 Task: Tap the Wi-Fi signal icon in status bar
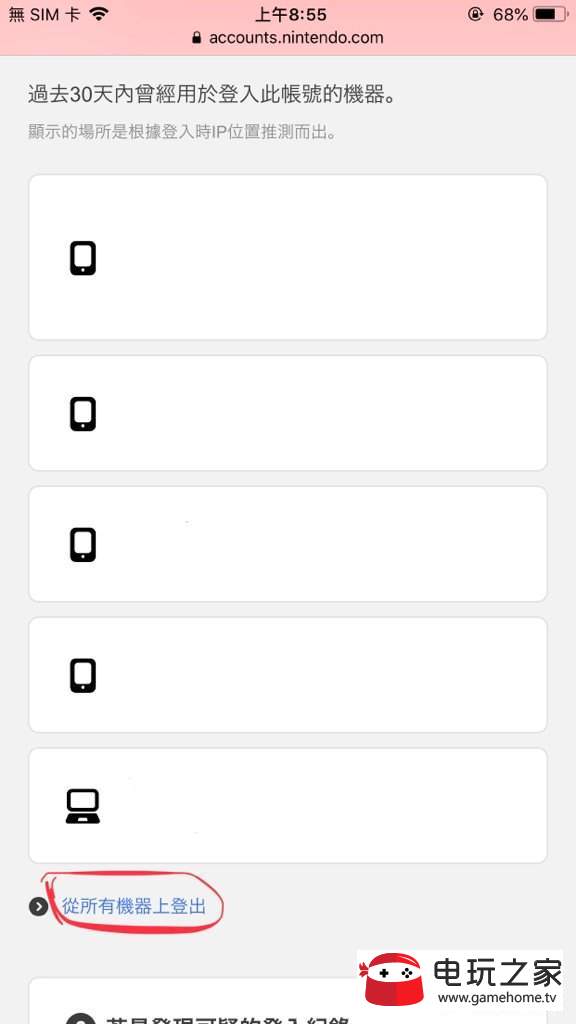[x=99, y=14]
